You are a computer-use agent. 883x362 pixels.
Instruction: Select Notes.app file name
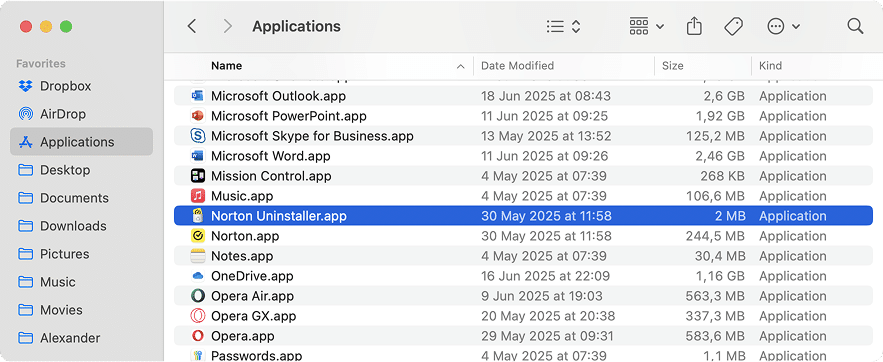coord(242,256)
